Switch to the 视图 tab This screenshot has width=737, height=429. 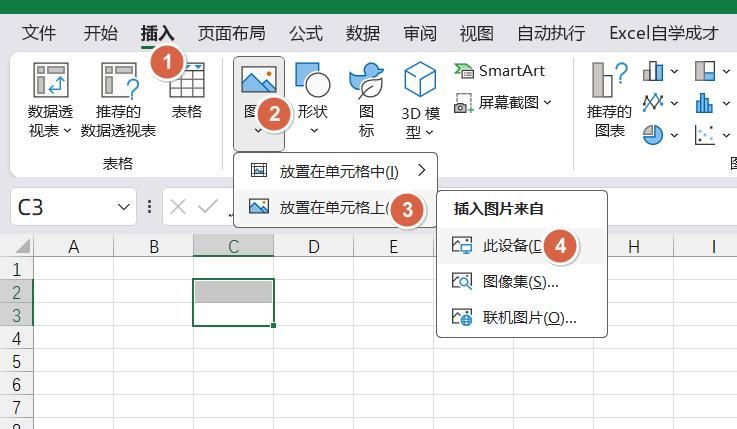[477, 33]
